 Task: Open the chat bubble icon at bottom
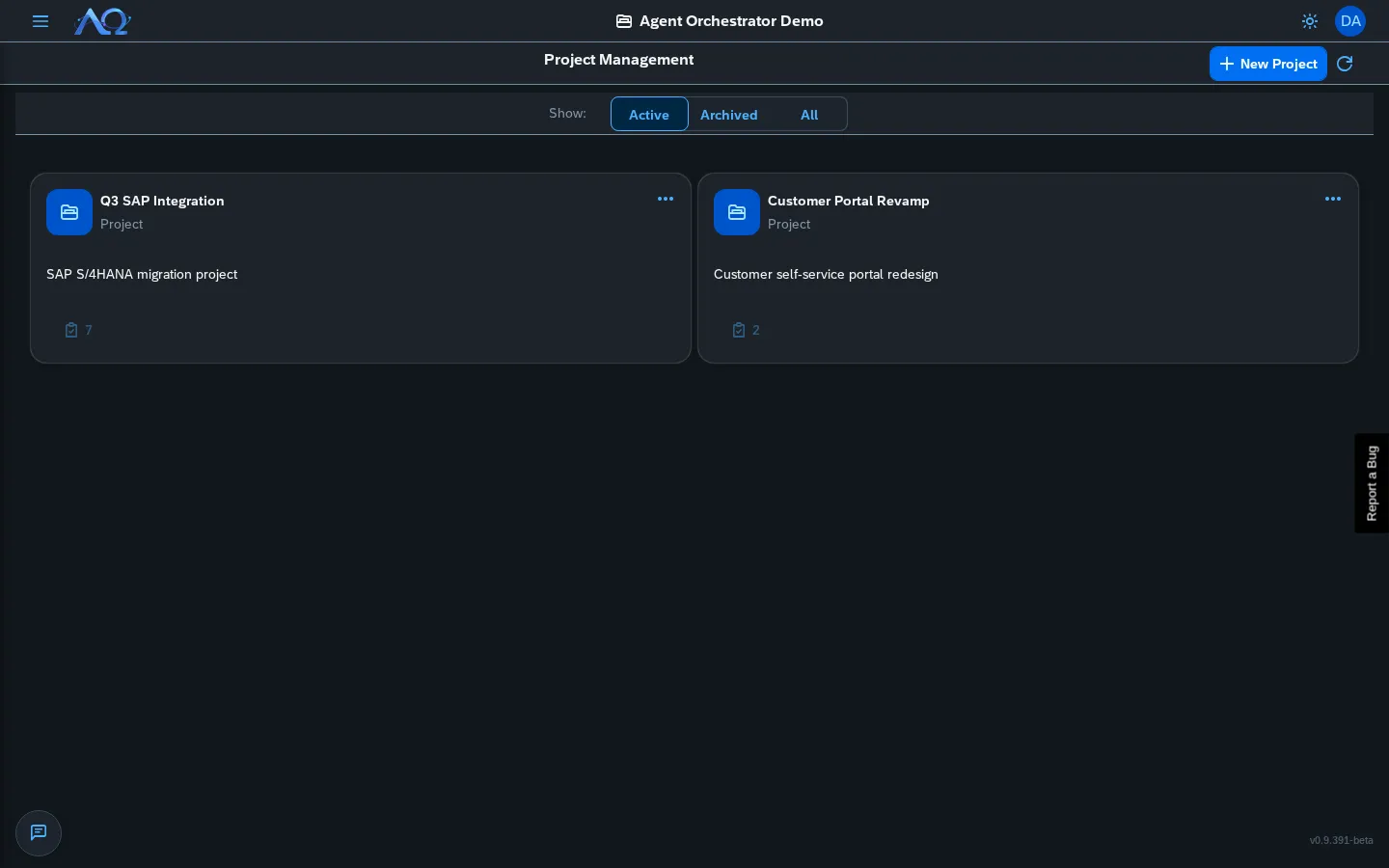point(39,833)
